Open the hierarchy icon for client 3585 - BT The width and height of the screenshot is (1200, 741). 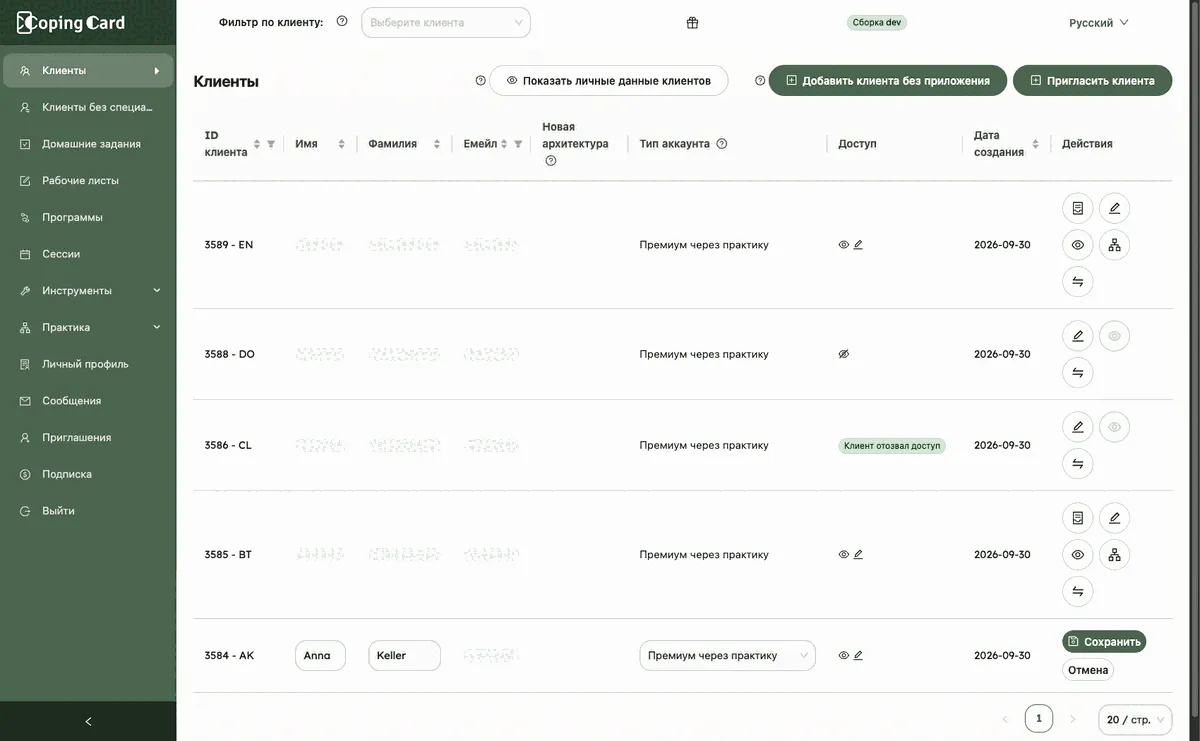pyautogui.click(x=1114, y=554)
